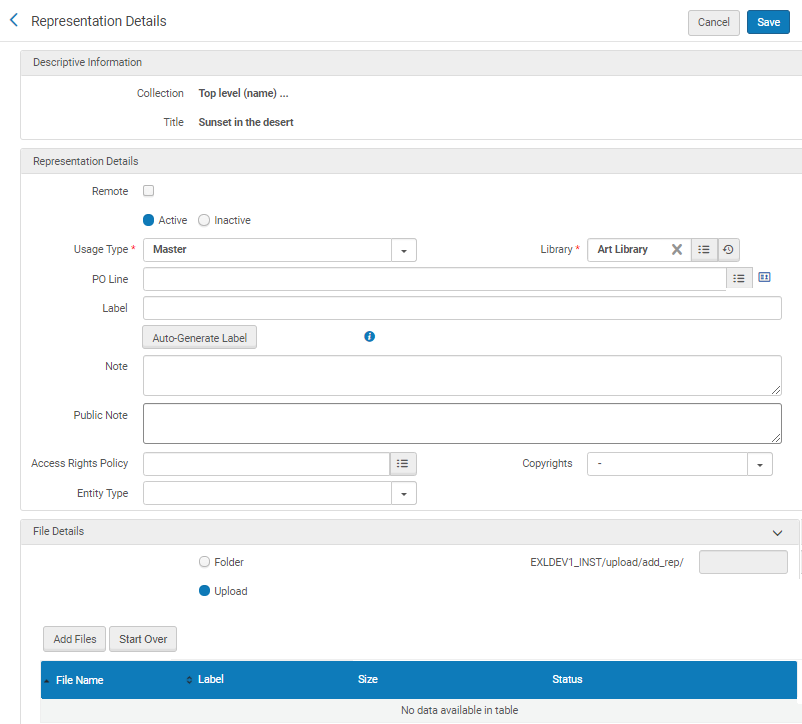Select the Inactive radio button
802x724 pixels.
[x=204, y=220]
